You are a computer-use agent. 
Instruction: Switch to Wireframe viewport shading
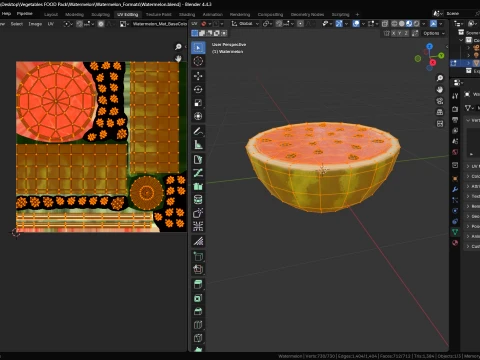click(x=394, y=24)
